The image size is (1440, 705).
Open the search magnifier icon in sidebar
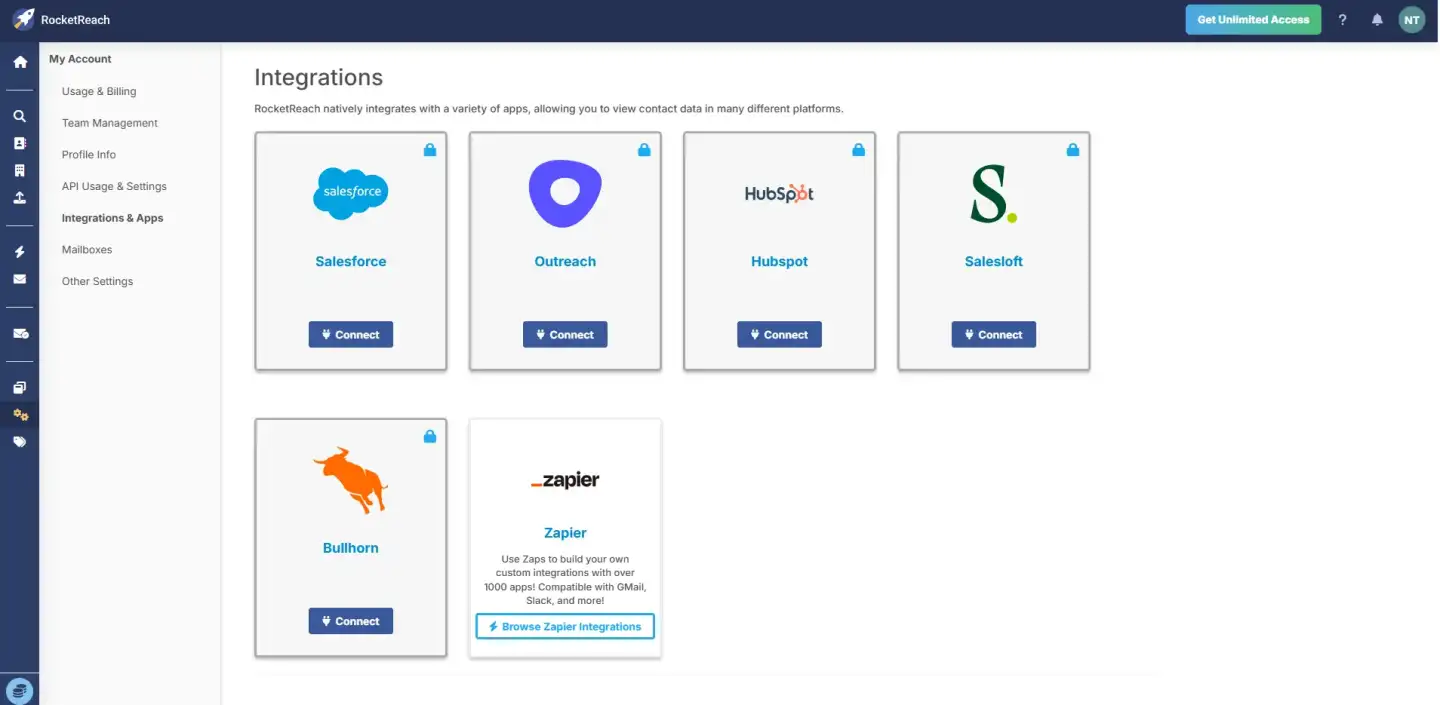coord(19,116)
